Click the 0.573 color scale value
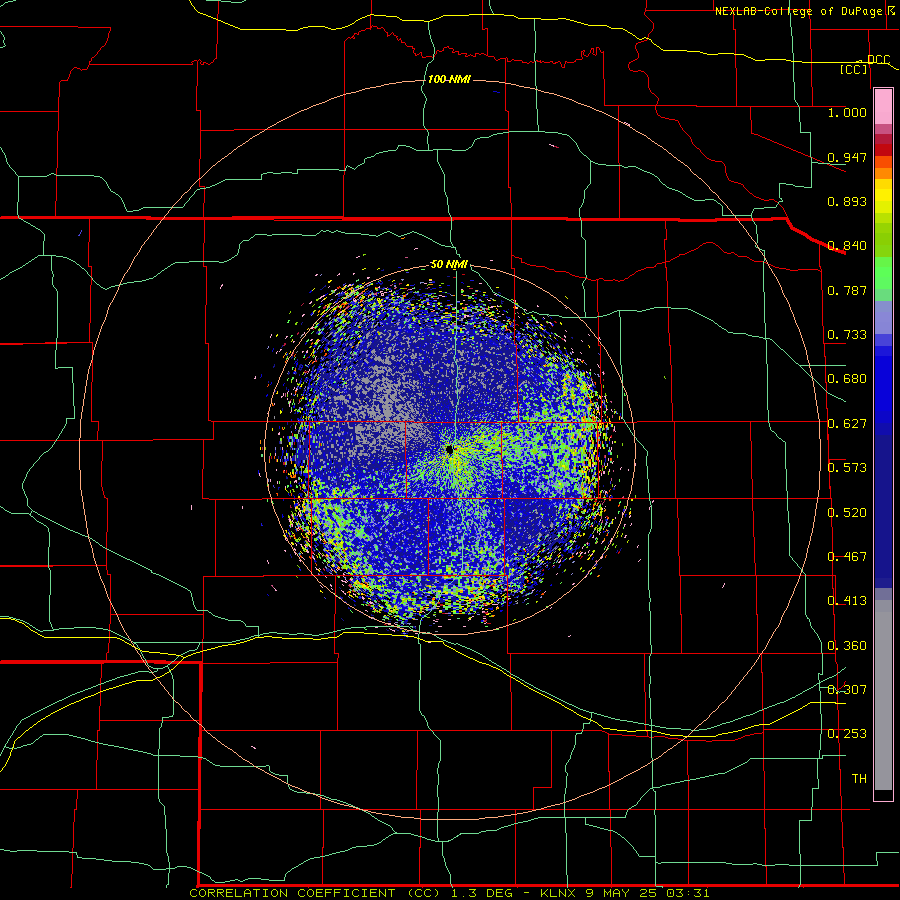This screenshot has height=900, width=900. click(x=847, y=468)
